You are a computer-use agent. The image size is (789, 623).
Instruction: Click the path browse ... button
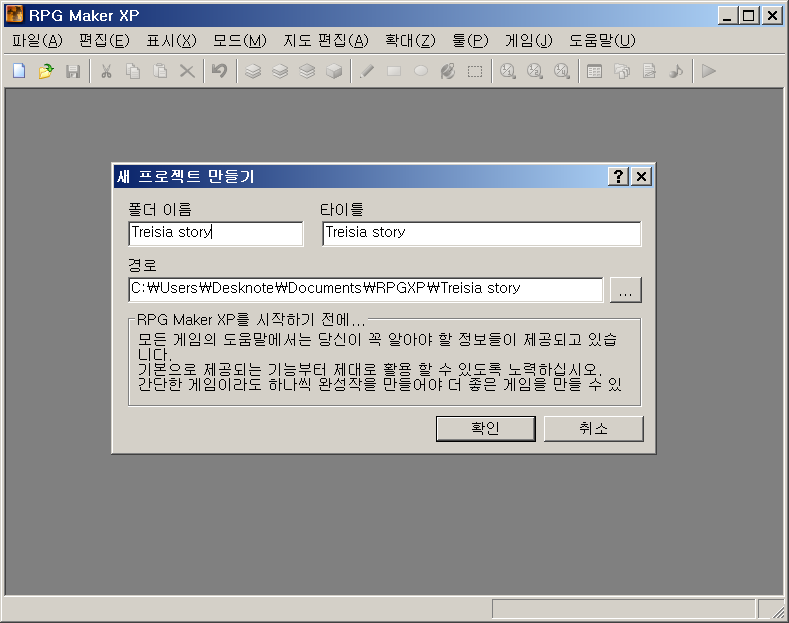[625, 289]
